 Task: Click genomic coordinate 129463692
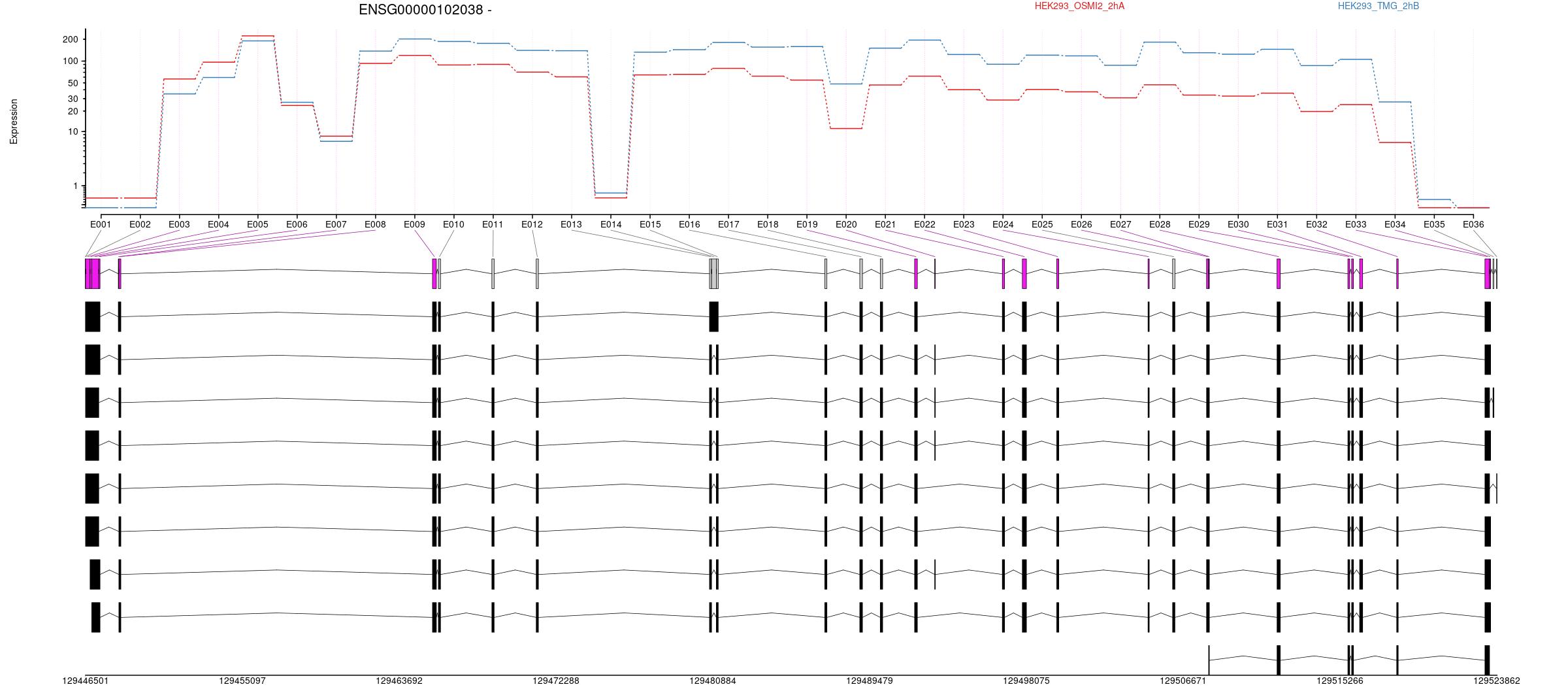click(399, 681)
